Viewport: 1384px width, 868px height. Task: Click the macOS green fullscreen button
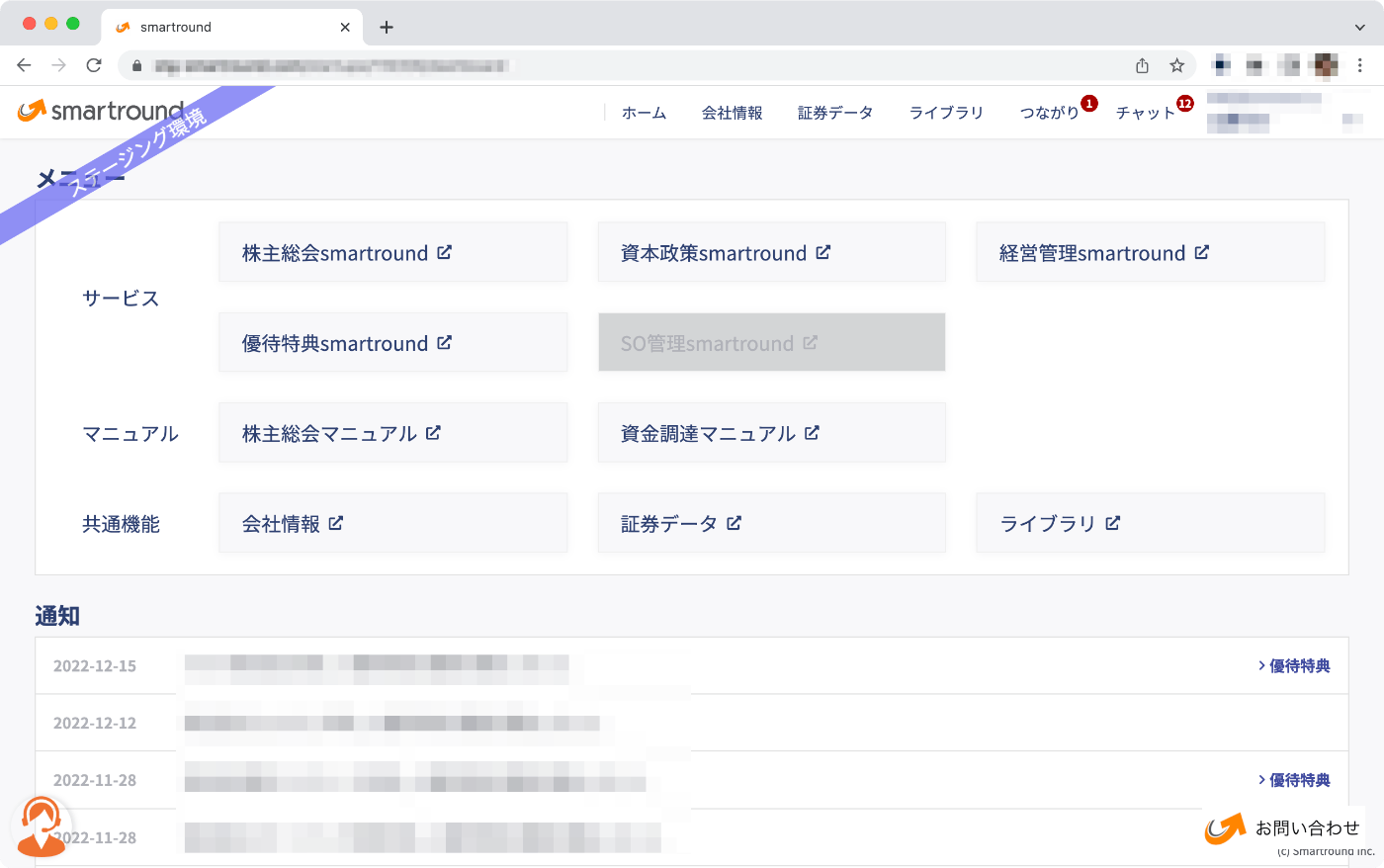point(73,24)
